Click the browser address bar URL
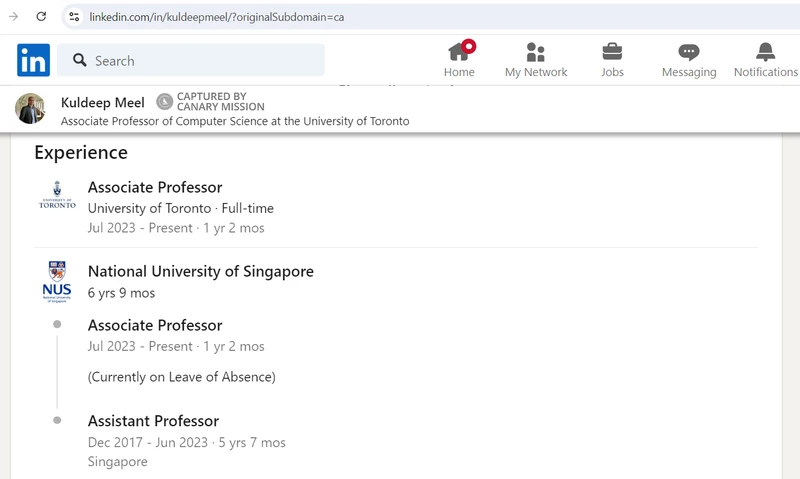800x479 pixels. tap(216, 17)
